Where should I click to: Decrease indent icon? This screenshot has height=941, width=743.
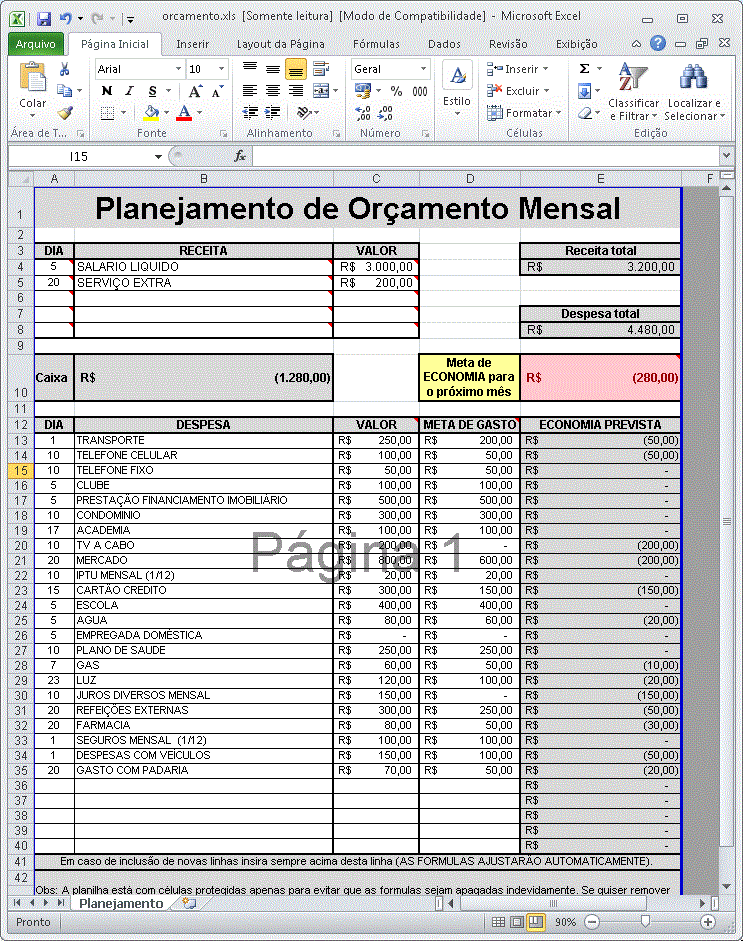pos(250,112)
